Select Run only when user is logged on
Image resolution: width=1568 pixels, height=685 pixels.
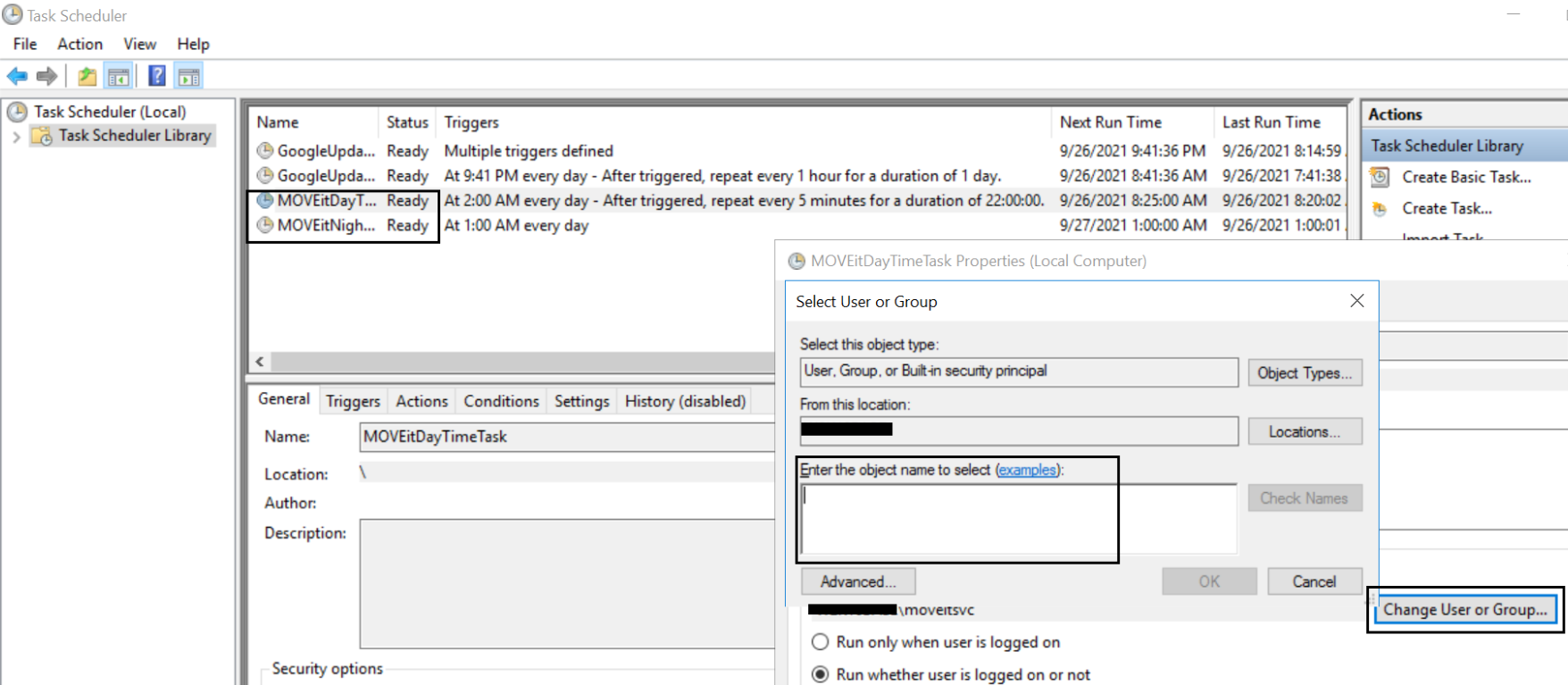(820, 642)
